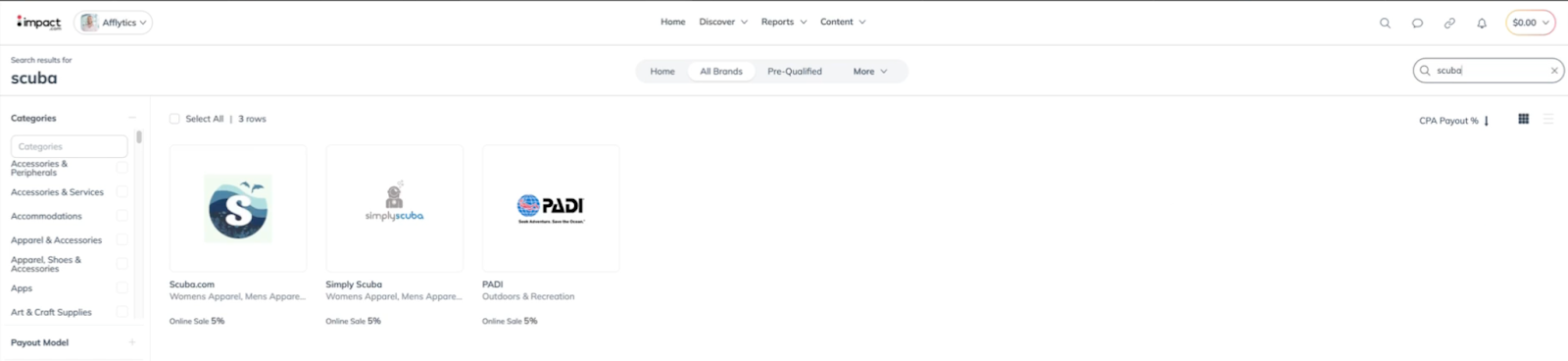This screenshot has width=1568, height=361.
Task: Check Apparel, Shoes & Accessories category
Action: [122, 264]
